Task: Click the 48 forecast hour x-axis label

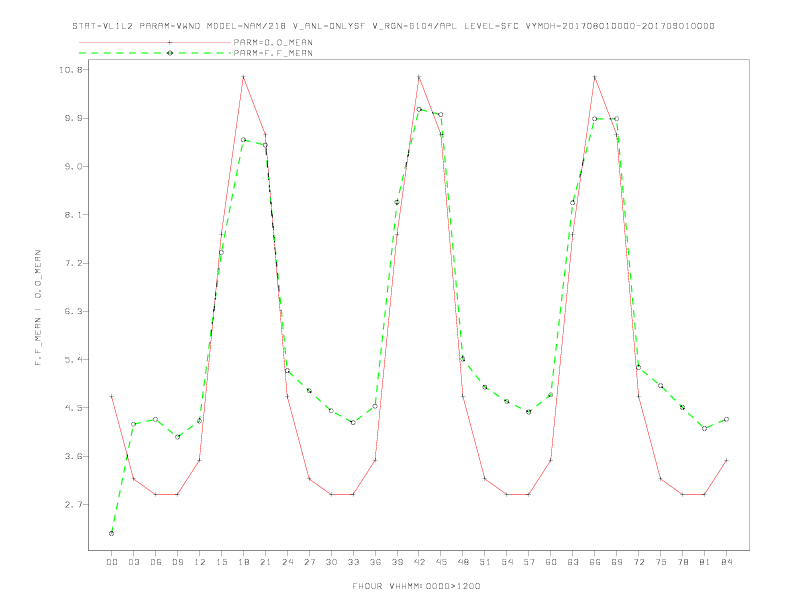Action: tap(463, 562)
